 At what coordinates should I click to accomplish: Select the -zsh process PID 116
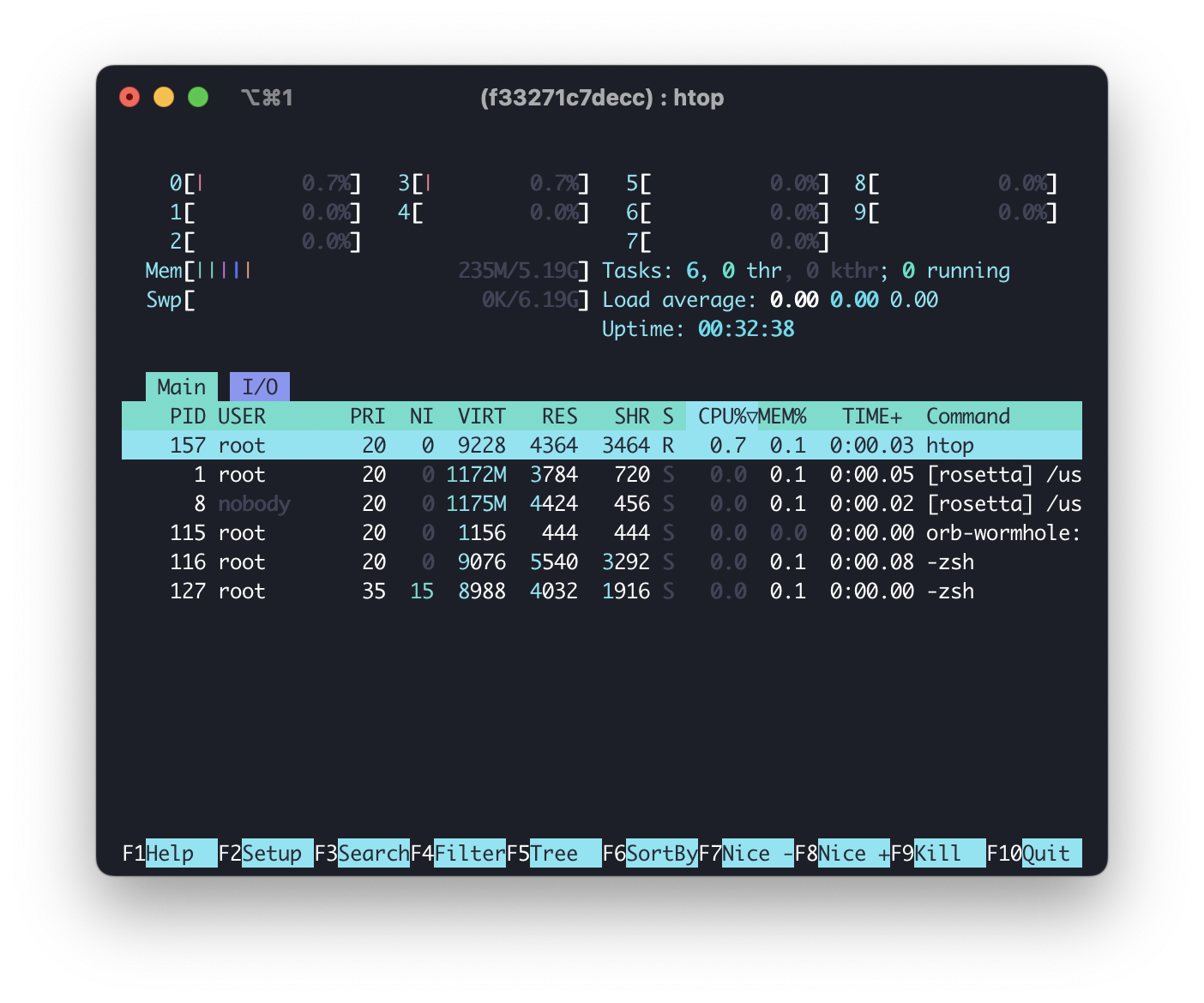tap(602, 562)
